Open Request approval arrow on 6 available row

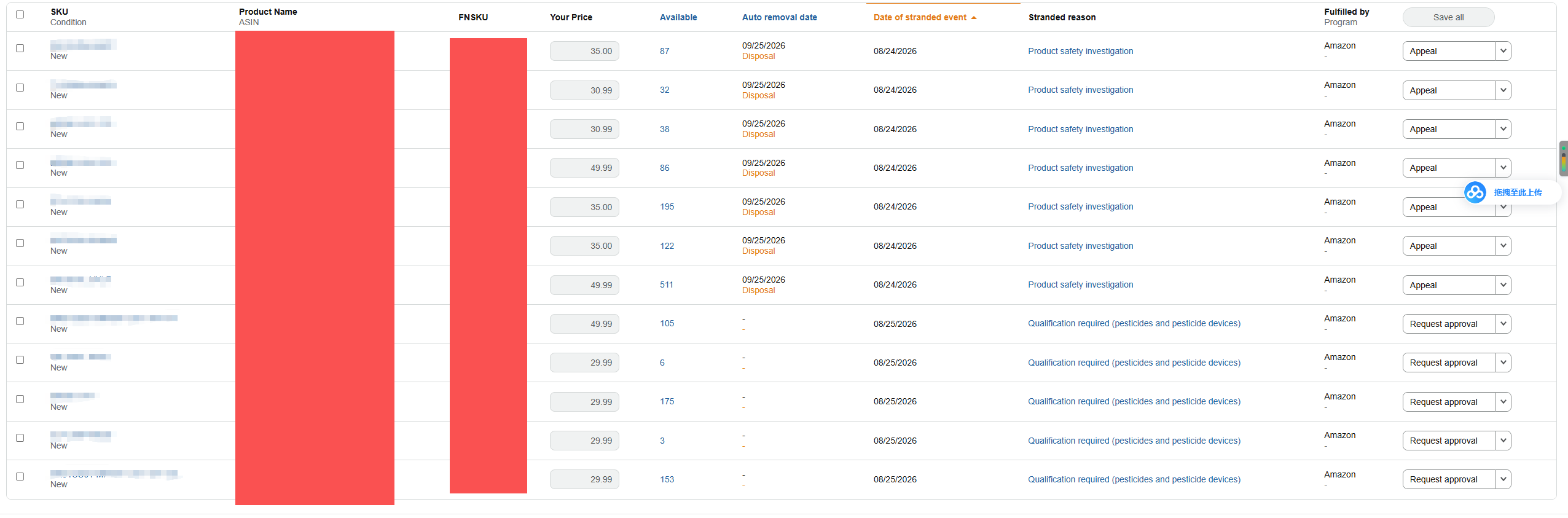[1503, 363]
